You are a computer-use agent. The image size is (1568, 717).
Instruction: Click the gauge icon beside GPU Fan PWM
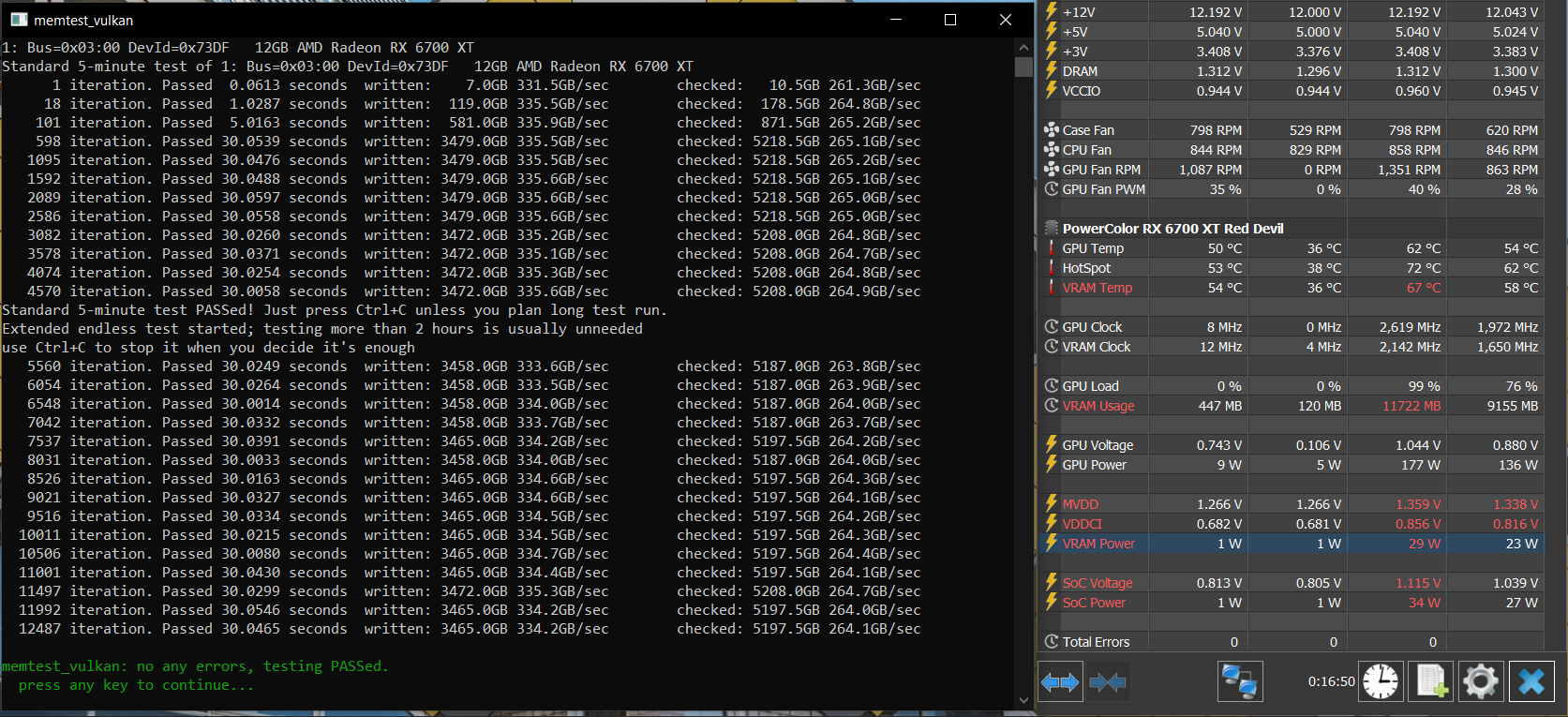pyautogui.click(x=1052, y=189)
